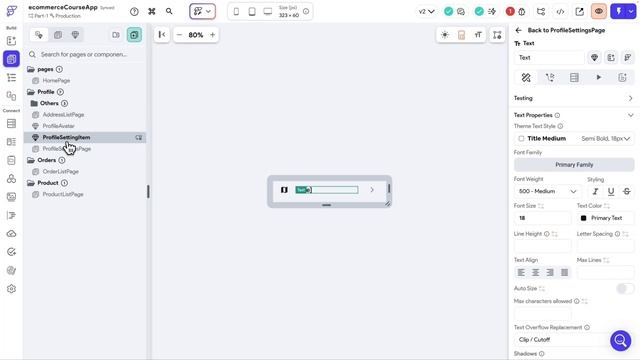640x360 pixels.
Task: Open the Media Assets icon in left rail
Action: 11,197
